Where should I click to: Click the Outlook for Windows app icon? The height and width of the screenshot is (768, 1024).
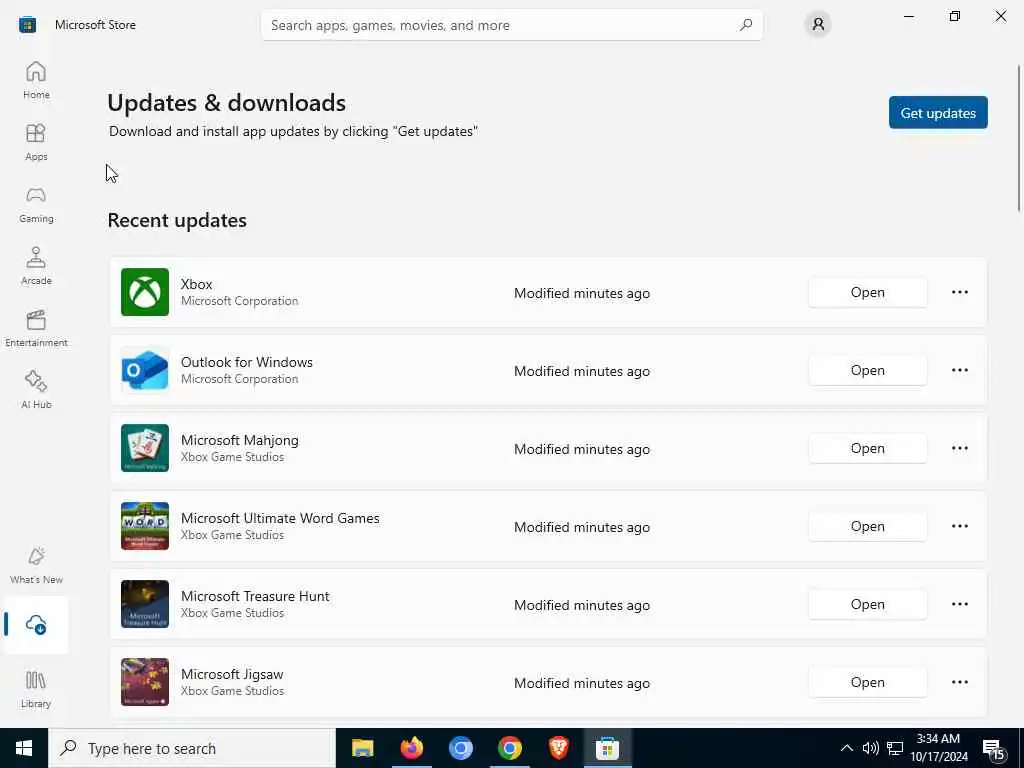tap(145, 370)
